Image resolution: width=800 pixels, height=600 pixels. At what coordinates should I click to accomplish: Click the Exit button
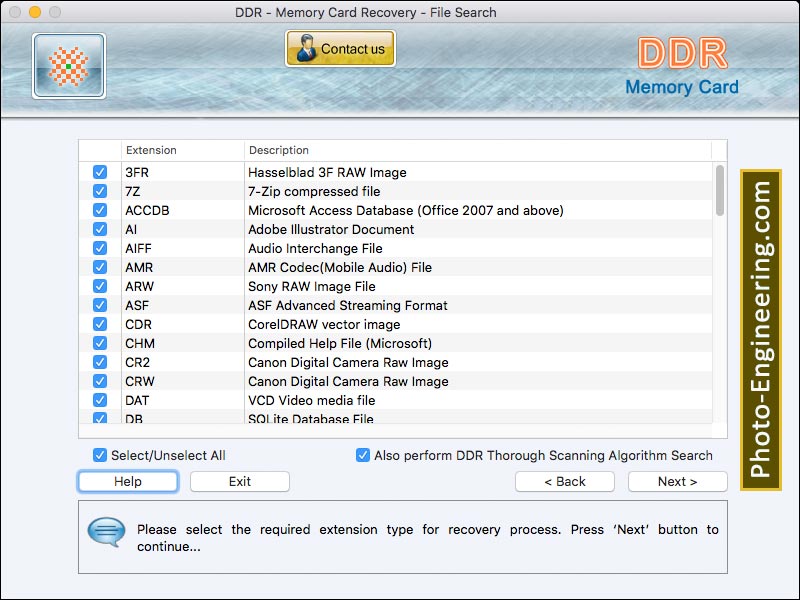[x=239, y=481]
